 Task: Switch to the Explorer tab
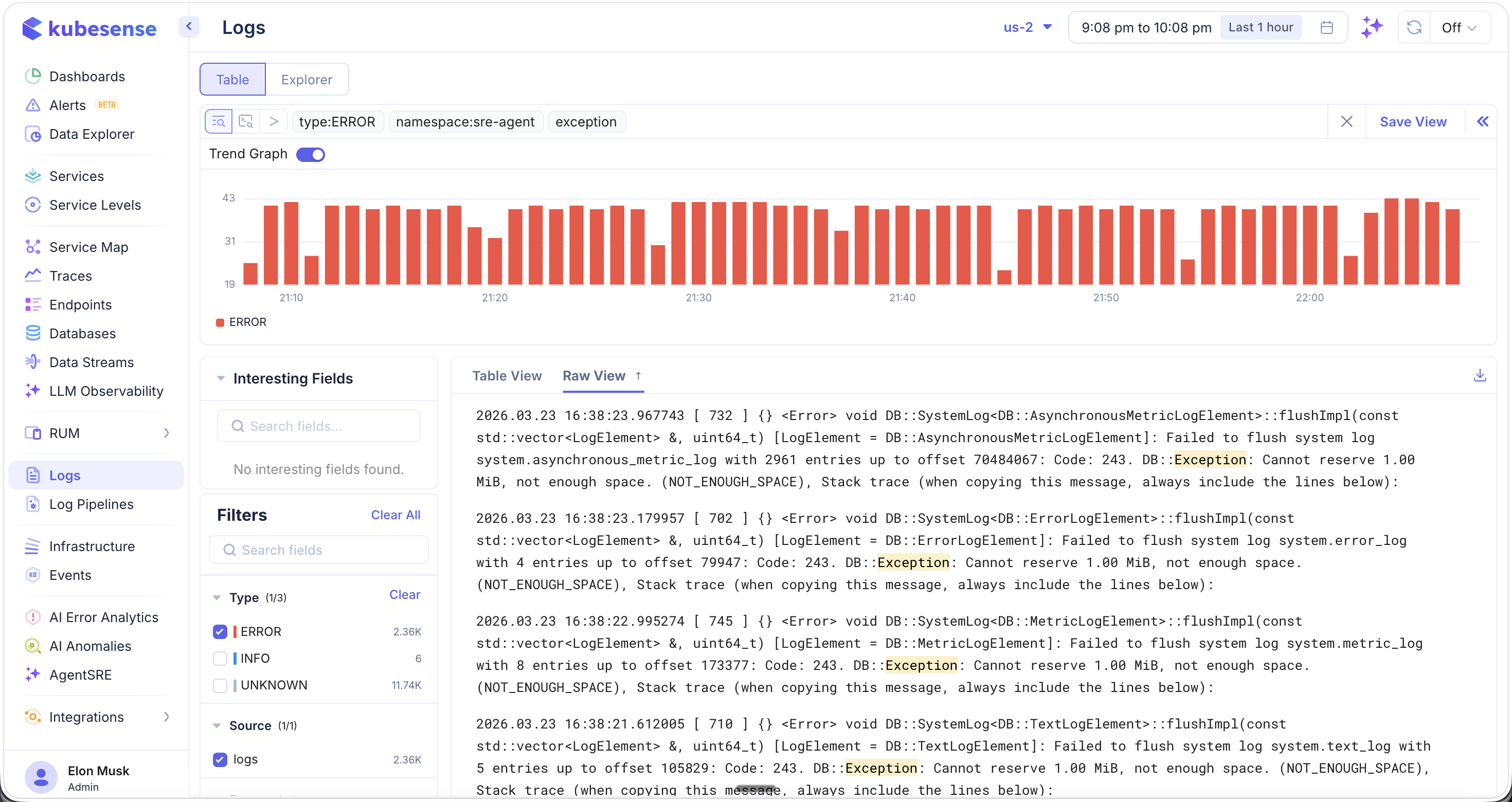(x=307, y=79)
